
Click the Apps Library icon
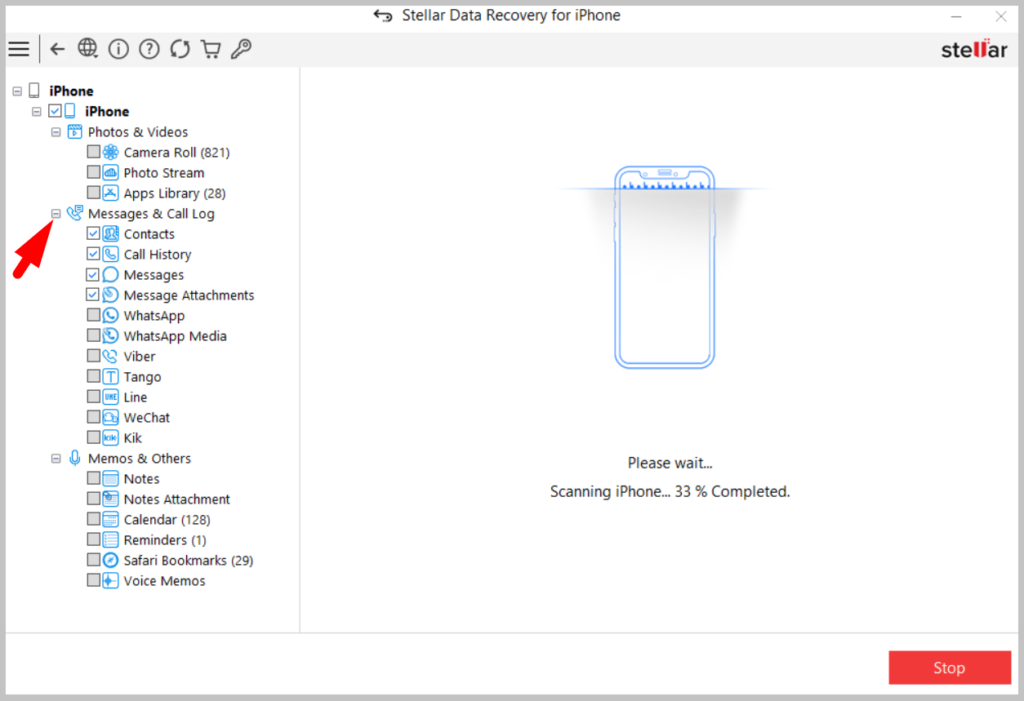[111, 193]
